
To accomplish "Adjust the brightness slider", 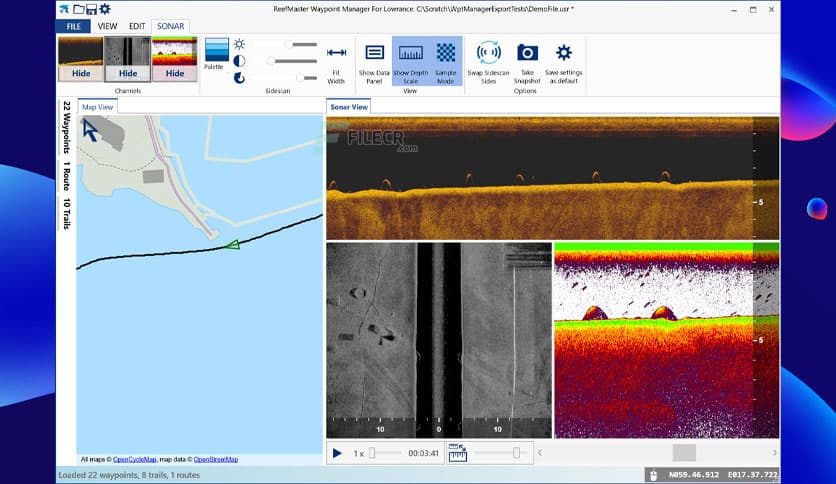I will tap(288, 44).
